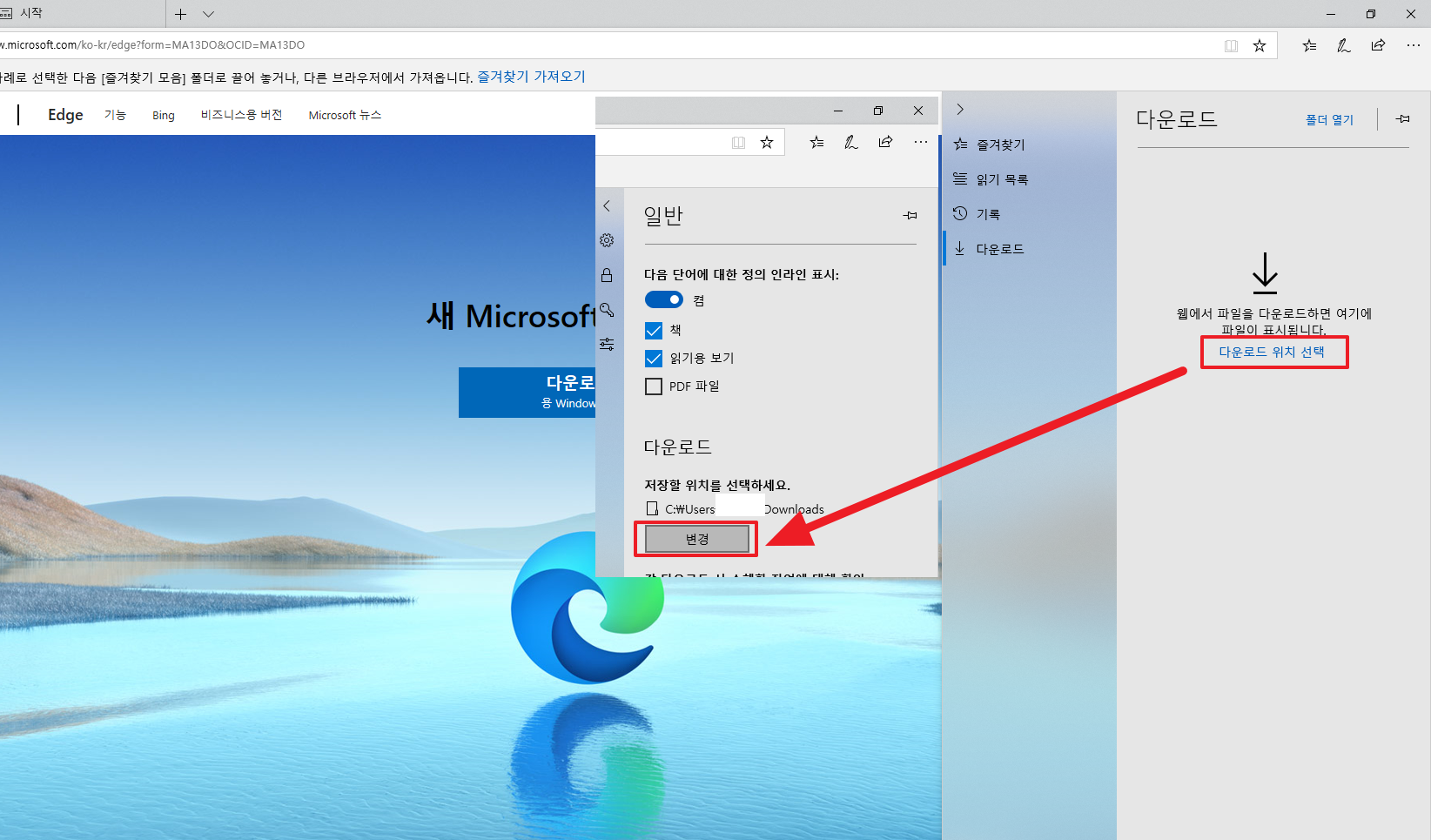Click blue 다운로드 button on Edge page
This screenshot has height=840, width=1431.
tap(527, 393)
